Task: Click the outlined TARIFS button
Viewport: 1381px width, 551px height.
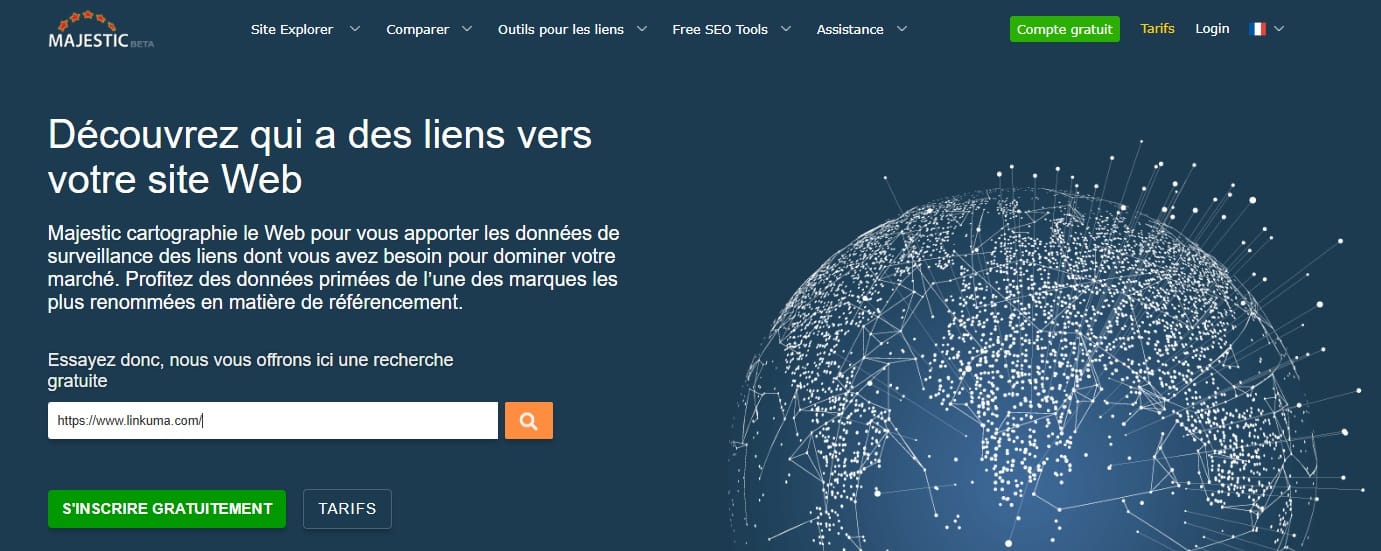Action: coord(347,508)
